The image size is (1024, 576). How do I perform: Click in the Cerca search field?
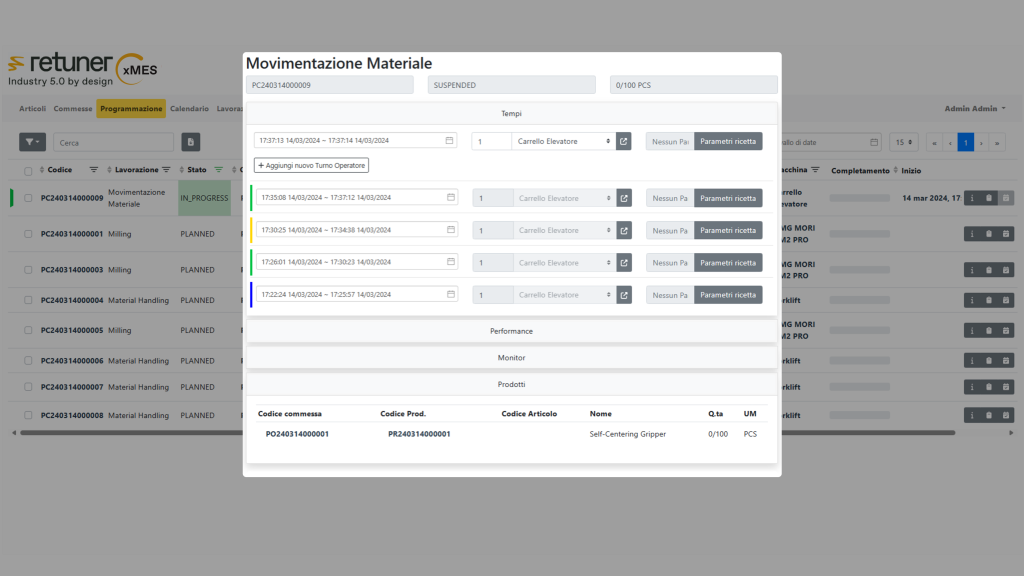(x=114, y=142)
